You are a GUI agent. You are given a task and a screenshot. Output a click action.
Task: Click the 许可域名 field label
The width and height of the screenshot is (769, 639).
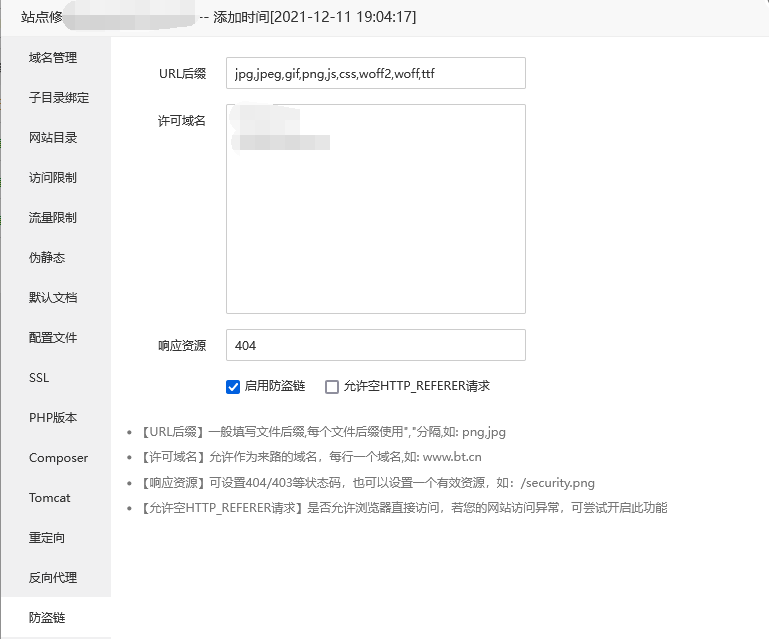coord(181,121)
